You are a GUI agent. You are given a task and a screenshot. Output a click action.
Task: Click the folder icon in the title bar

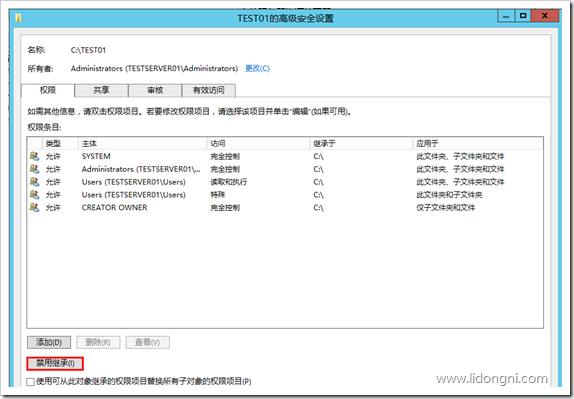[x=19, y=18]
